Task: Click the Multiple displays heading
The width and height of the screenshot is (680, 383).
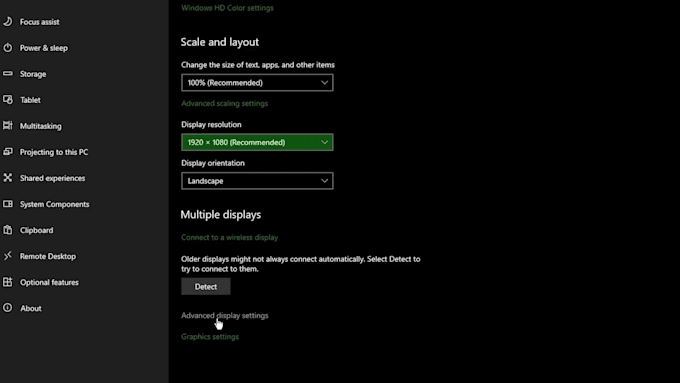Action: 221,215
